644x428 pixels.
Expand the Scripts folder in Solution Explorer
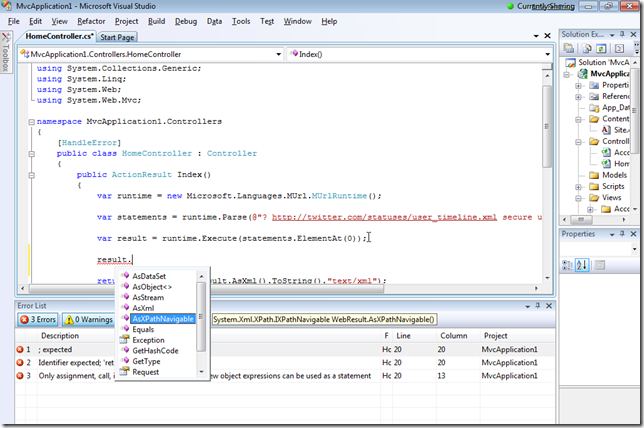[x=578, y=187]
